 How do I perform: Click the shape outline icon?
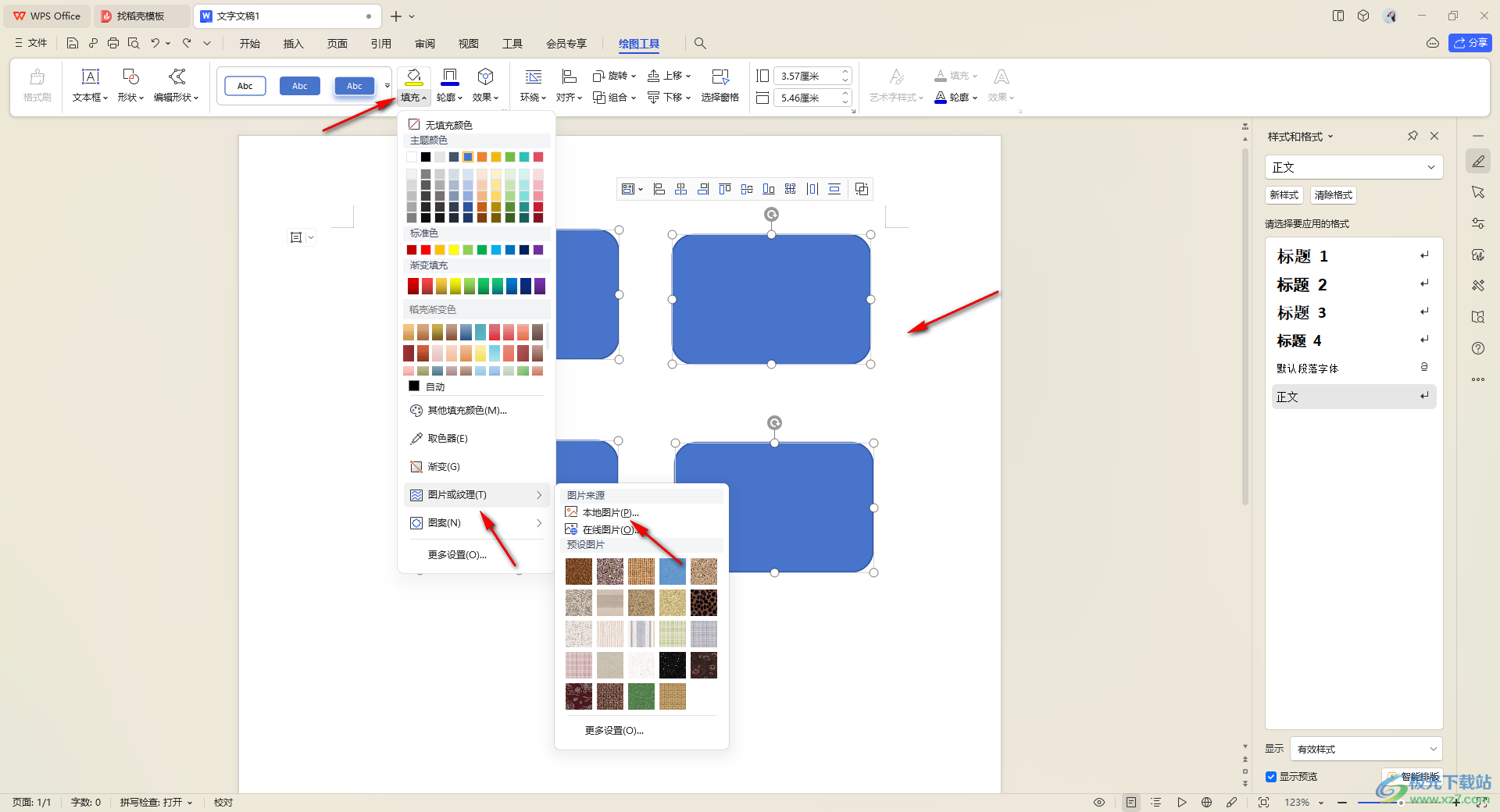(x=450, y=77)
